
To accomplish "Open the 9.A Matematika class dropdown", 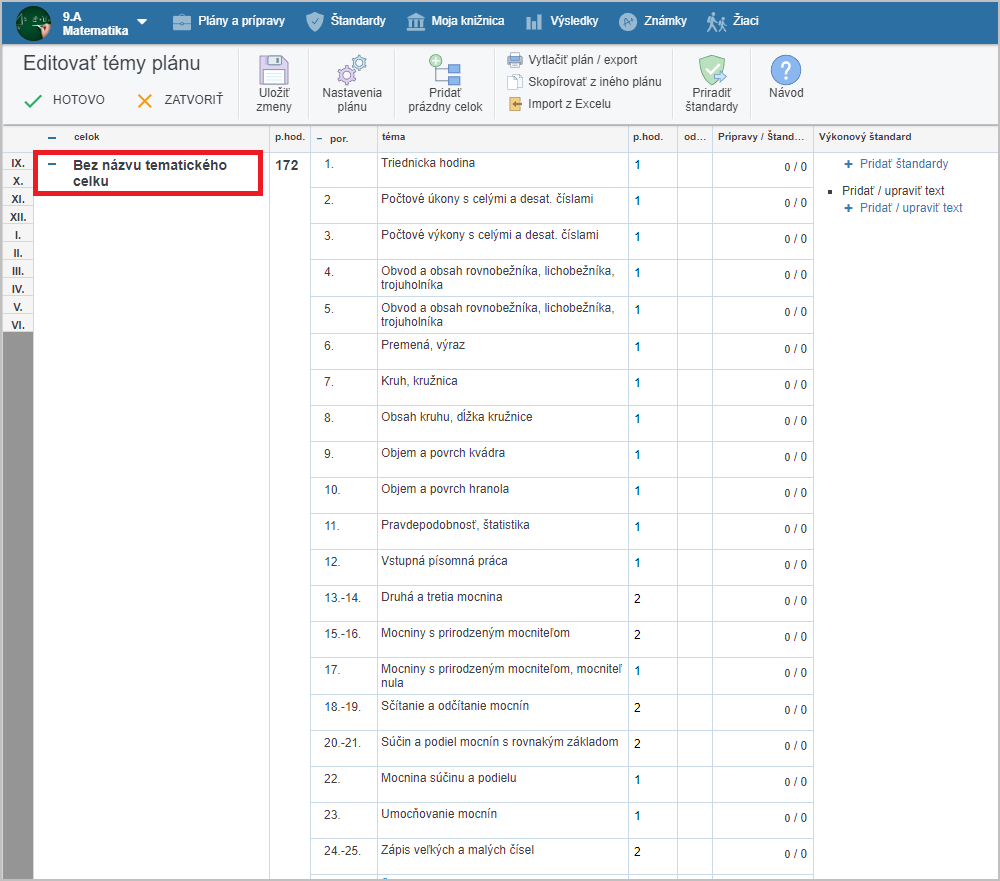I will (142, 22).
